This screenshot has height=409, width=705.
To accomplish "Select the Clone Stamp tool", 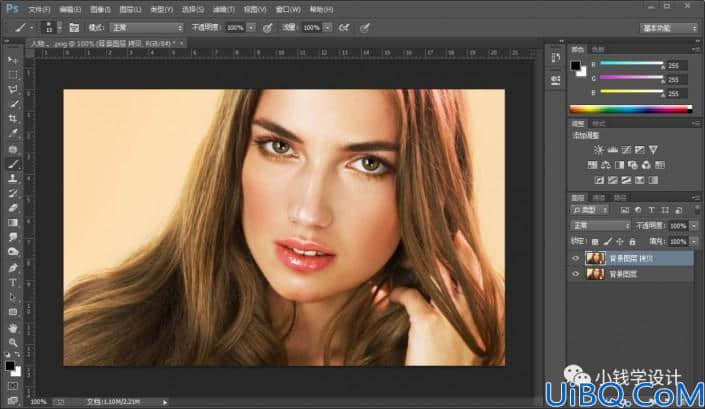I will 13,178.
